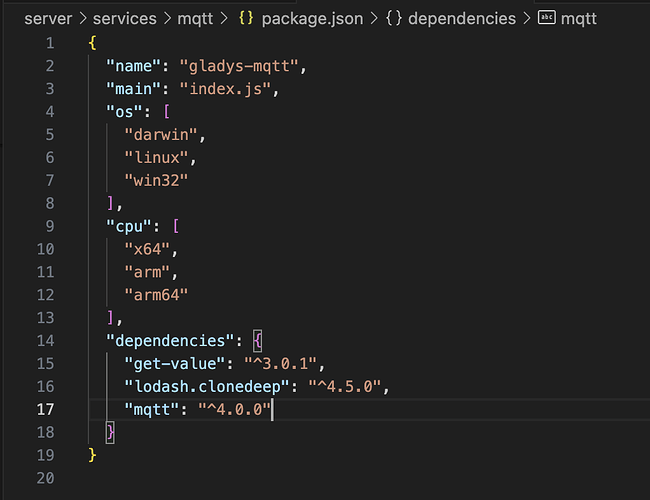
Task: Click the "arm64" entry in cpu array
Action: (x=156, y=294)
